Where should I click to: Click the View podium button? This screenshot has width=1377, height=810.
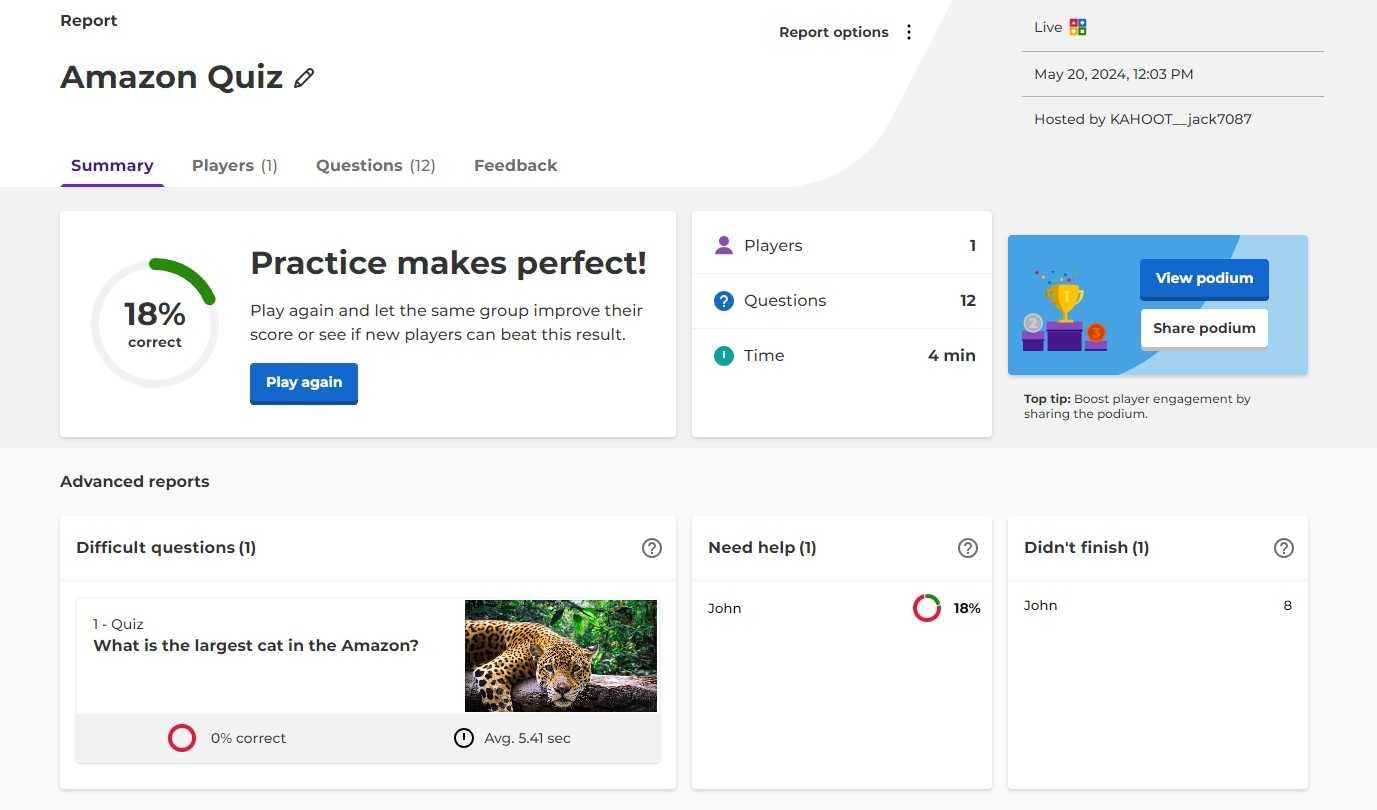(1204, 279)
